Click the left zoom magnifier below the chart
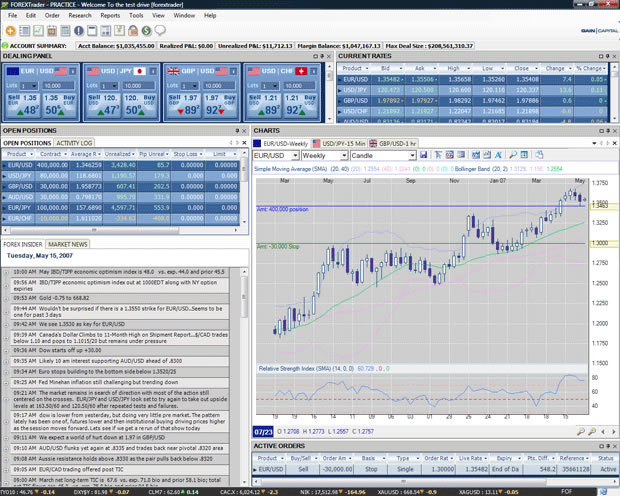The image size is (620, 496). tap(580, 432)
